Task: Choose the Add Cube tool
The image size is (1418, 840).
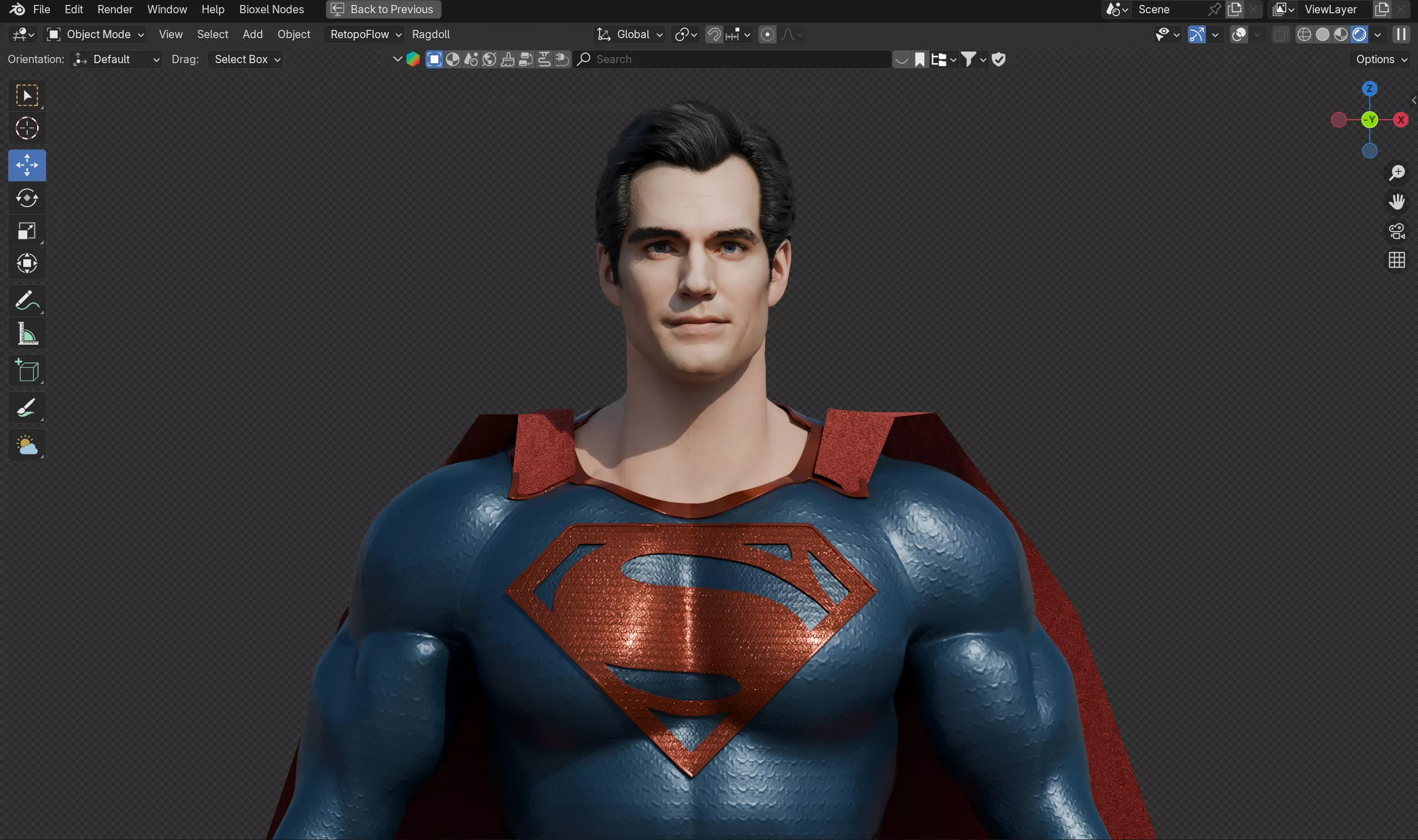Action: [x=27, y=371]
